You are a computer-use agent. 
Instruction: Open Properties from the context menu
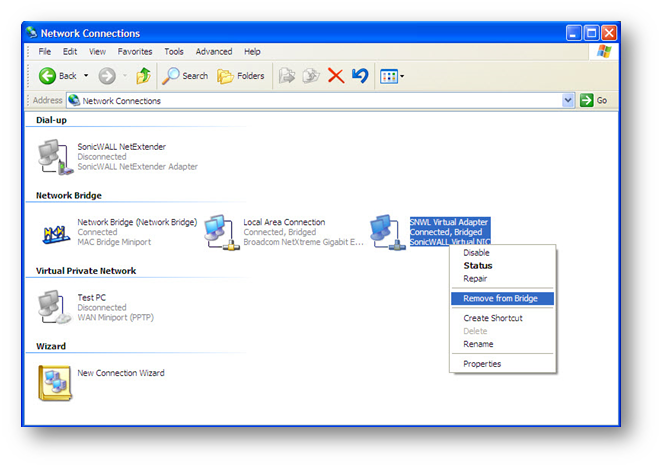pyautogui.click(x=502, y=364)
